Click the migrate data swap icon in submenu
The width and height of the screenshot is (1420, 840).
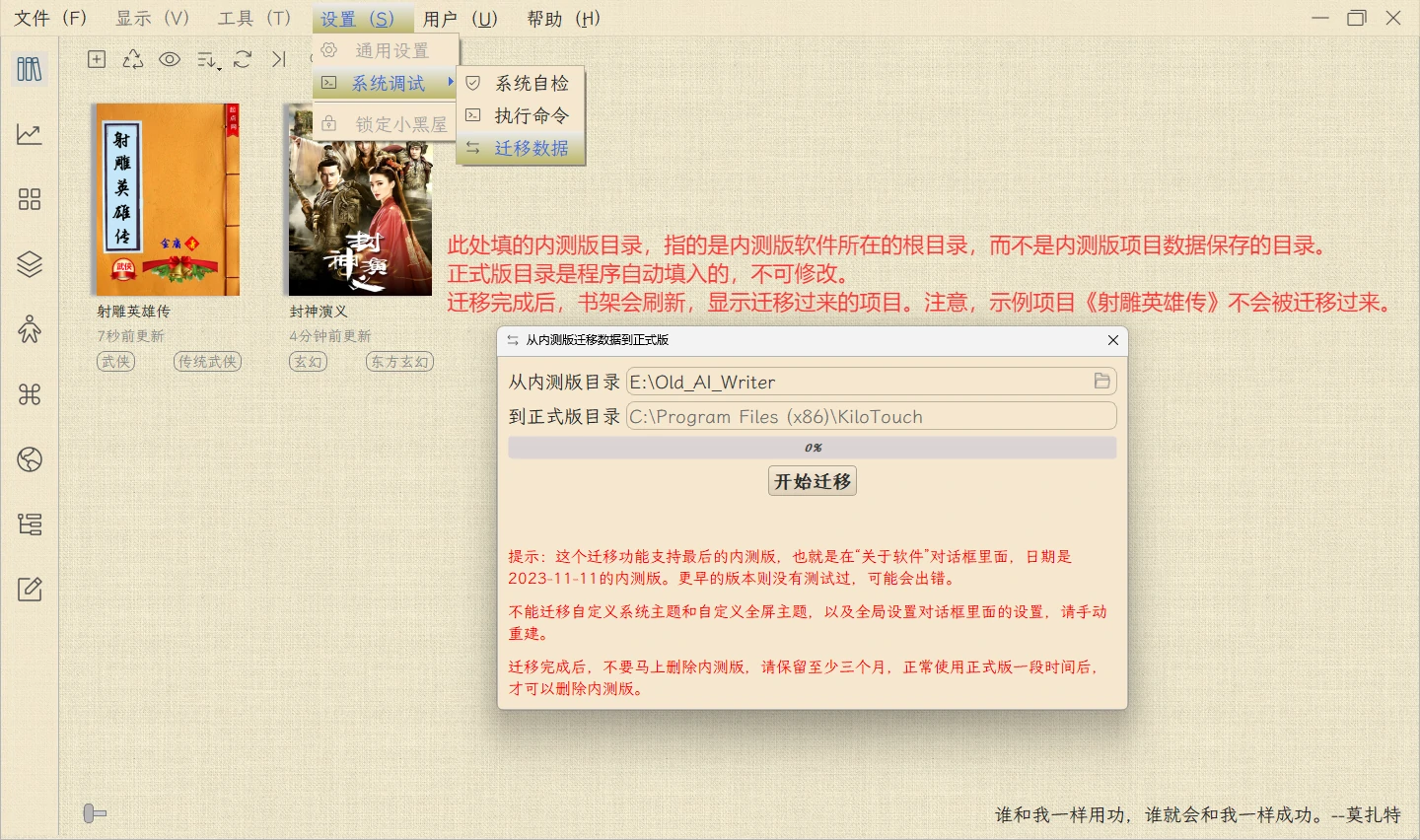click(x=473, y=148)
